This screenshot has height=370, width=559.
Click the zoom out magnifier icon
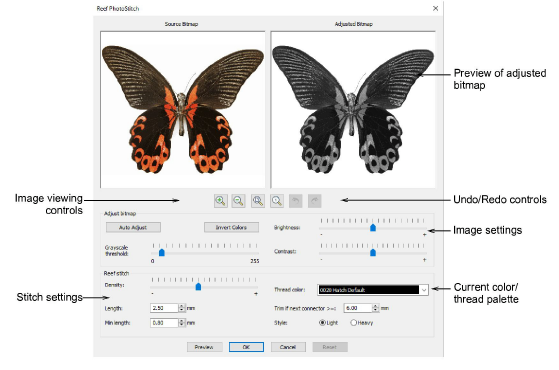pyautogui.click(x=239, y=201)
